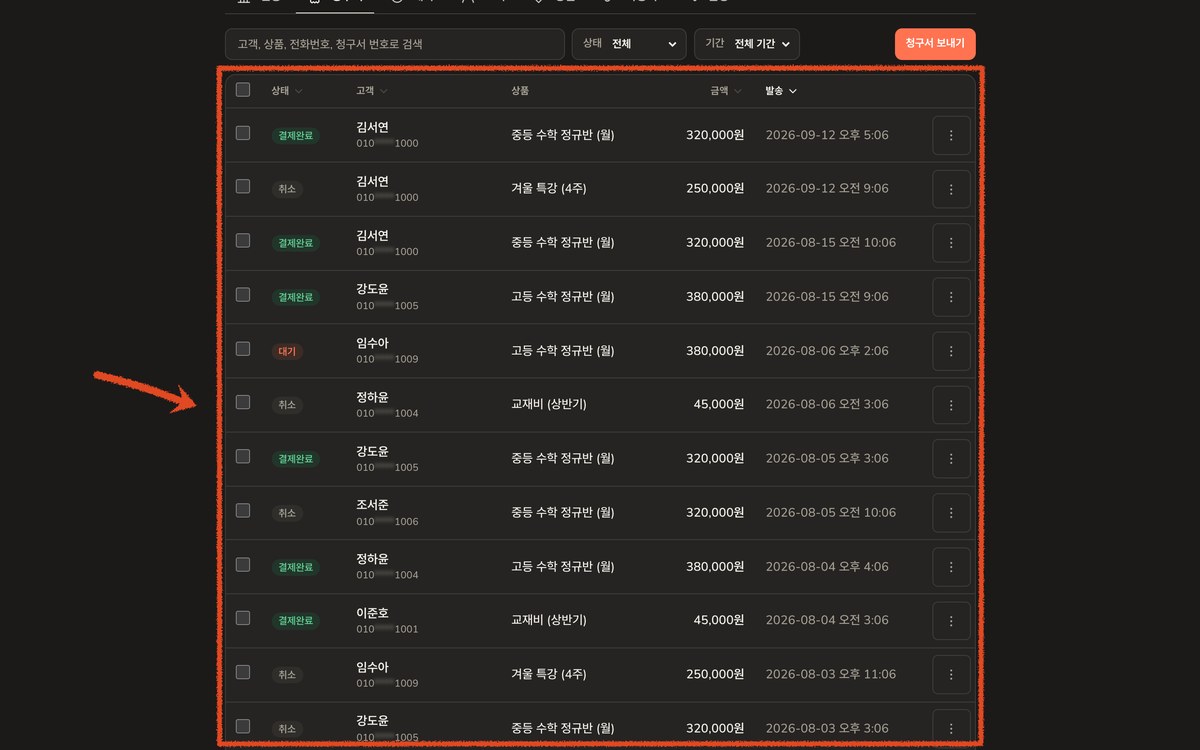Click the 상품 column header
Viewport: 1200px width, 750px height.
coord(520,91)
